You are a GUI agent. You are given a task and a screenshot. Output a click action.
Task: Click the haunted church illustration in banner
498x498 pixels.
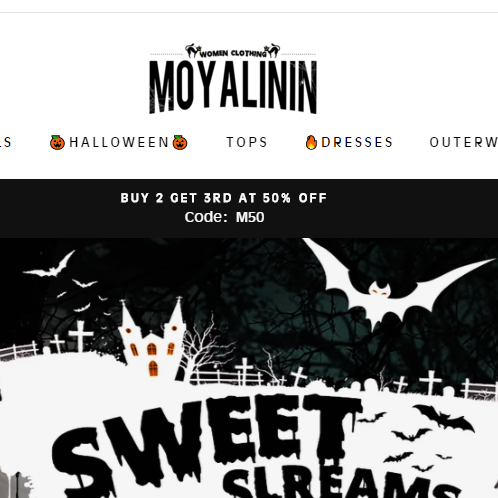pos(153,337)
